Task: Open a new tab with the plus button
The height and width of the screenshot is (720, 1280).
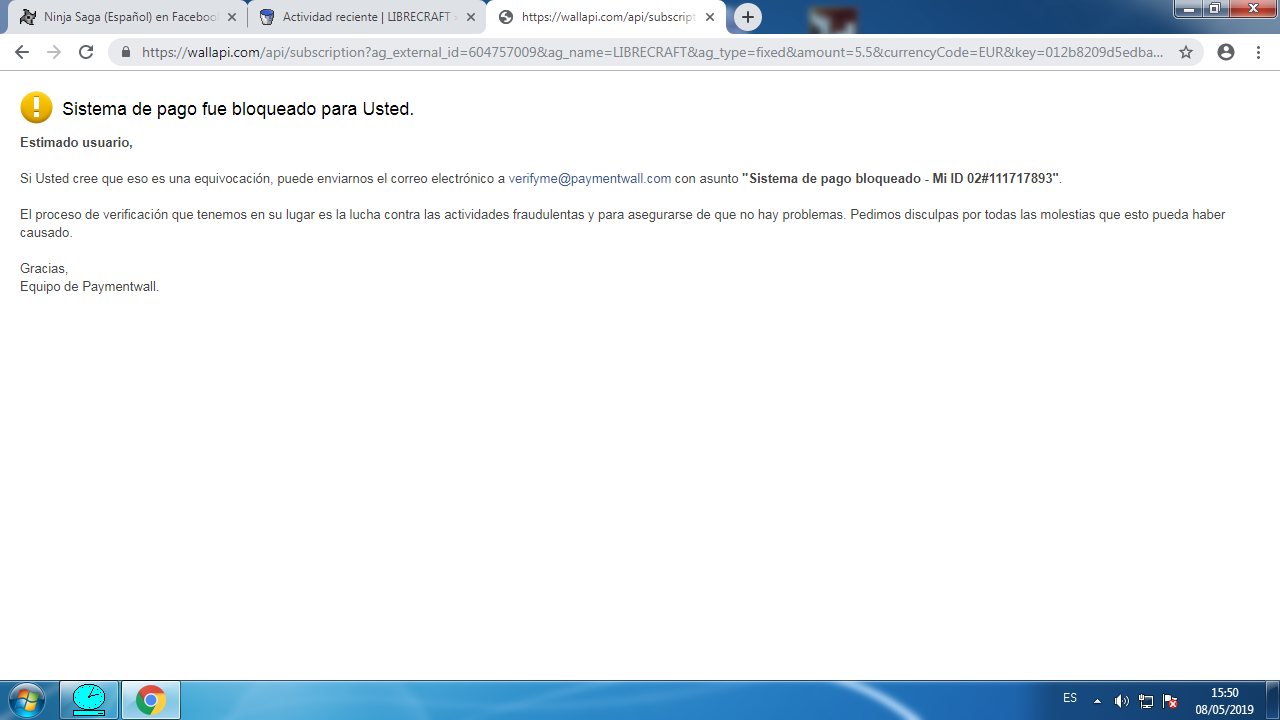Action: 748,17
